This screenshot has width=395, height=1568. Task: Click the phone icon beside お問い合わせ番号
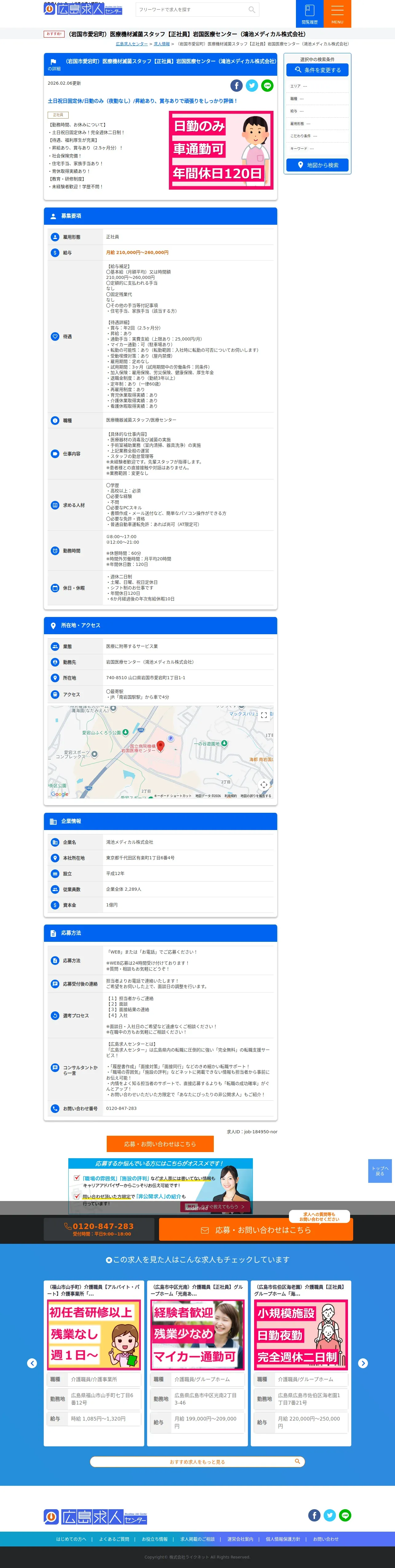55,1108
